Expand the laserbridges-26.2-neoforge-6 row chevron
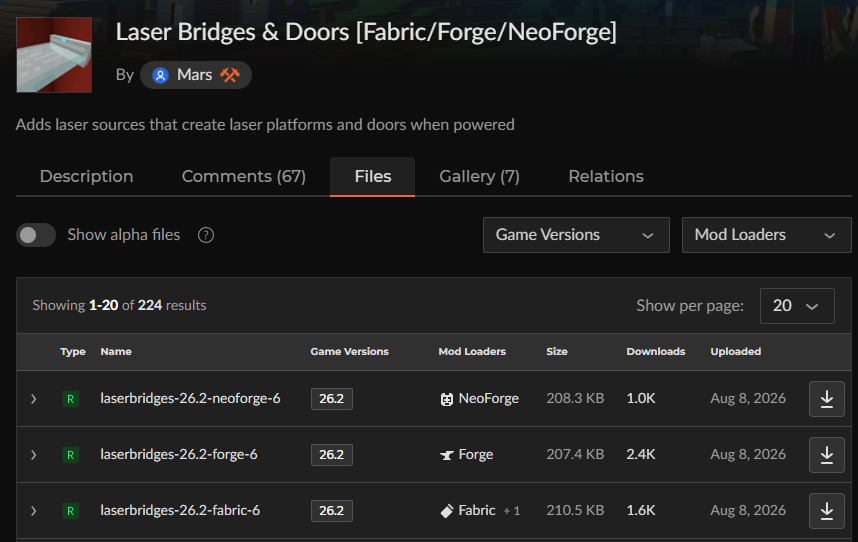The image size is (858, 542). [33, 399]
